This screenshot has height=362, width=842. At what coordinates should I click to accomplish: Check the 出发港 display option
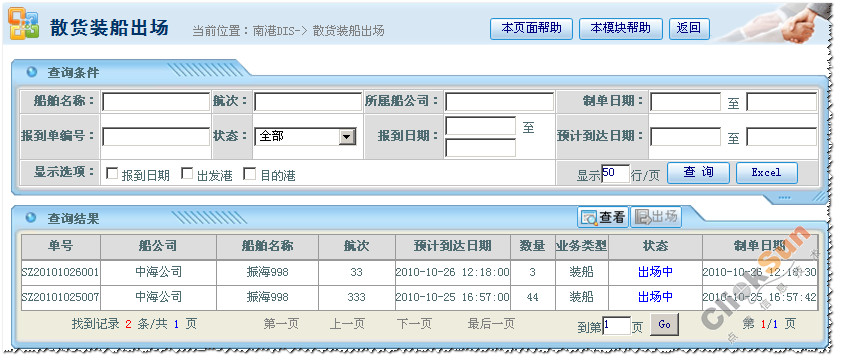click(187, 173)
